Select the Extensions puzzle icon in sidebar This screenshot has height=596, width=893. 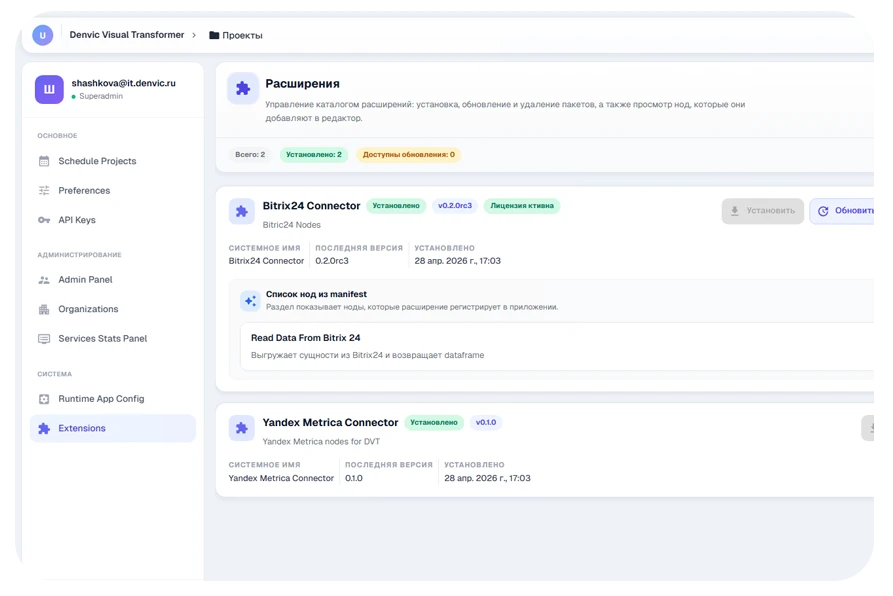coord(44,429)
